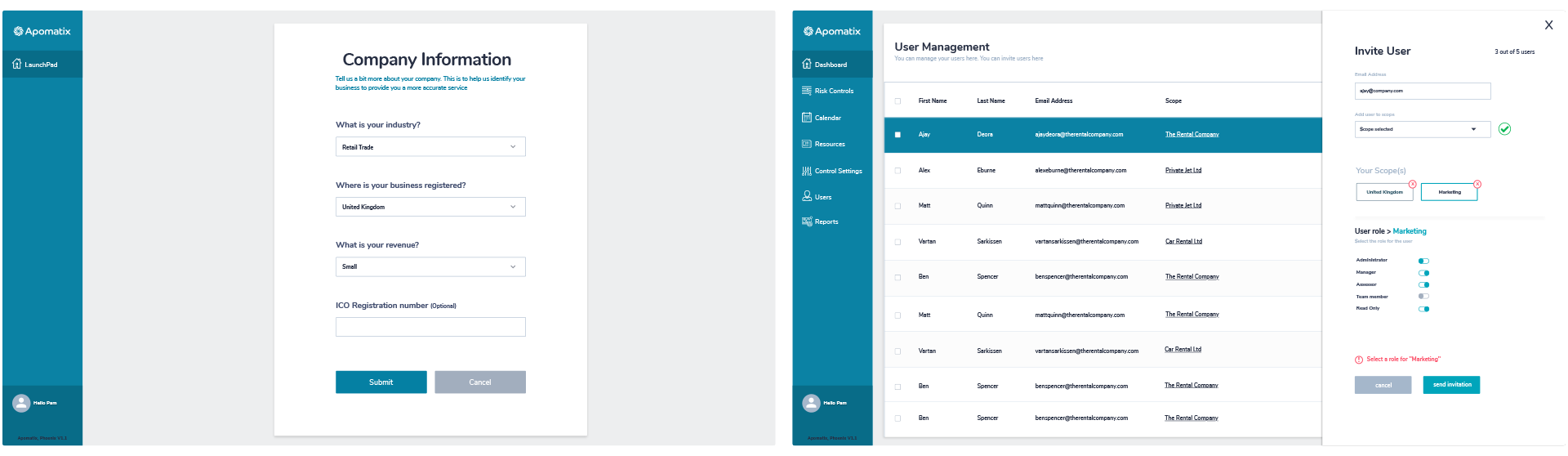Click the Risk Controls sidebar icon

click(806, 91)
